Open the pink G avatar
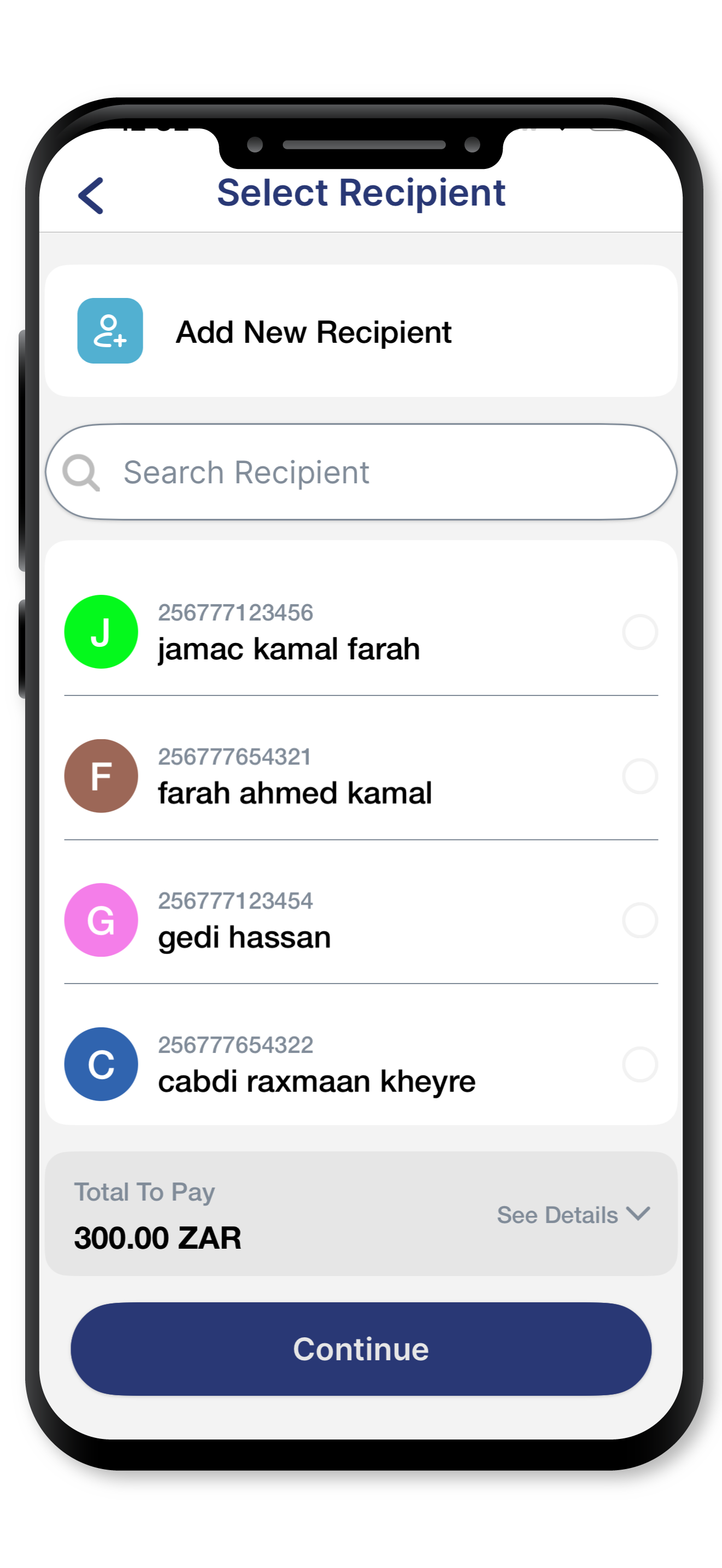 coord(101,920)
